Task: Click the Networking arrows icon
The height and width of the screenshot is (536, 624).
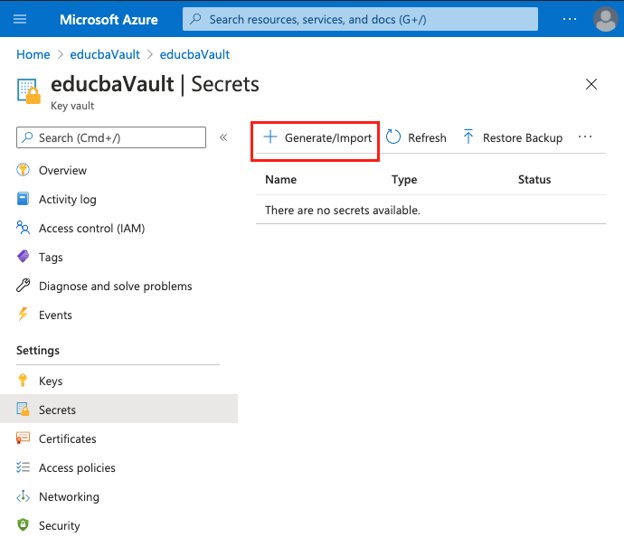Action: [x=23, y=496]
